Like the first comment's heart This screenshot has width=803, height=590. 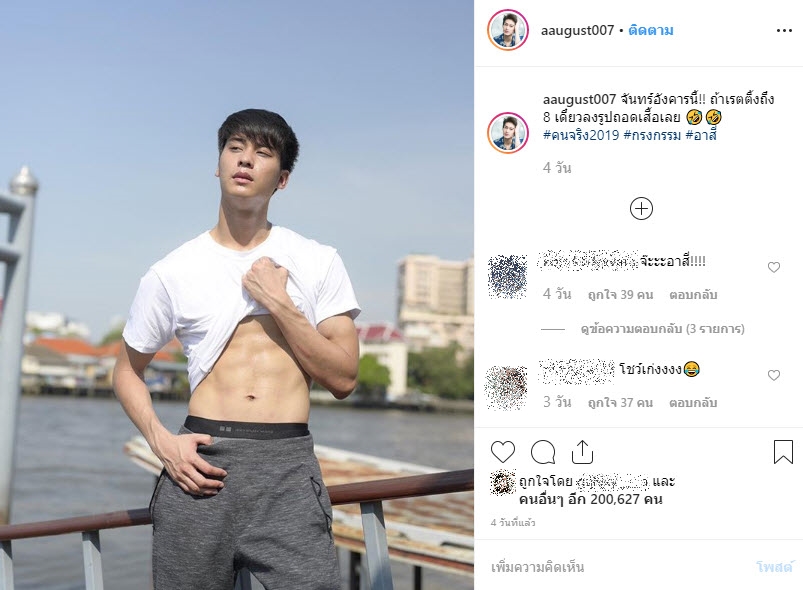(773, 267)
